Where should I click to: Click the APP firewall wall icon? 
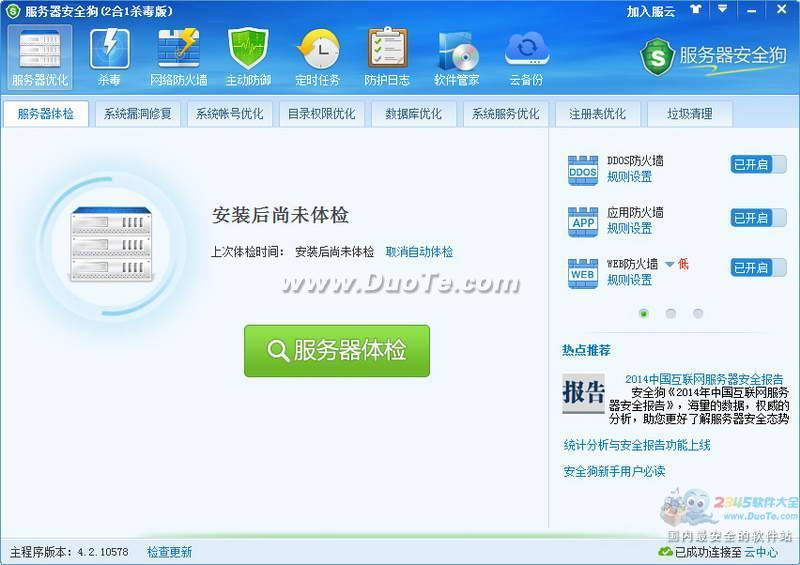tap(583, 222)
